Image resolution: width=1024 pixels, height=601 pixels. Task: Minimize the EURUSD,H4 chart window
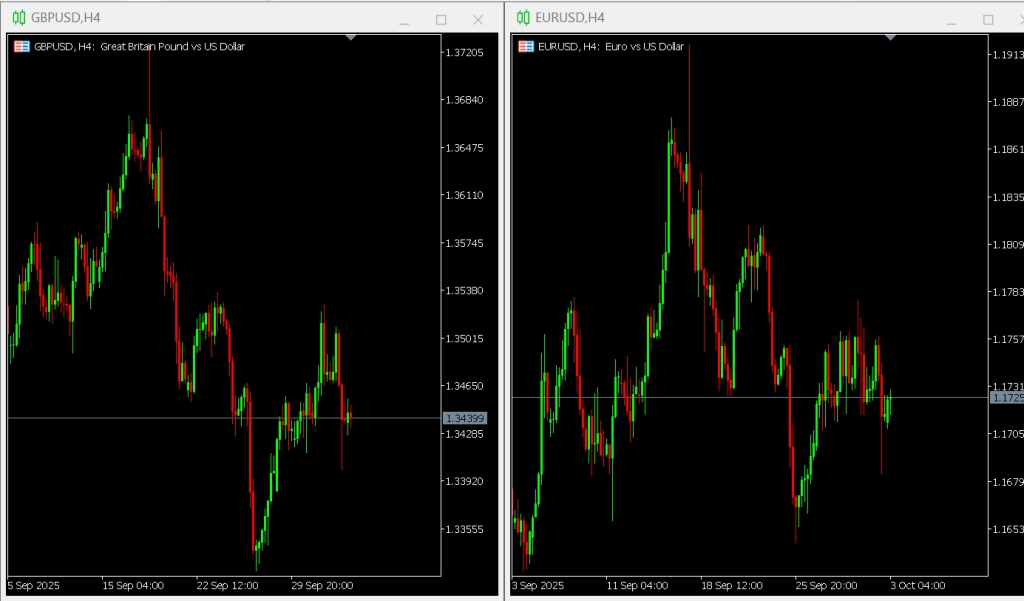[951, 20]
